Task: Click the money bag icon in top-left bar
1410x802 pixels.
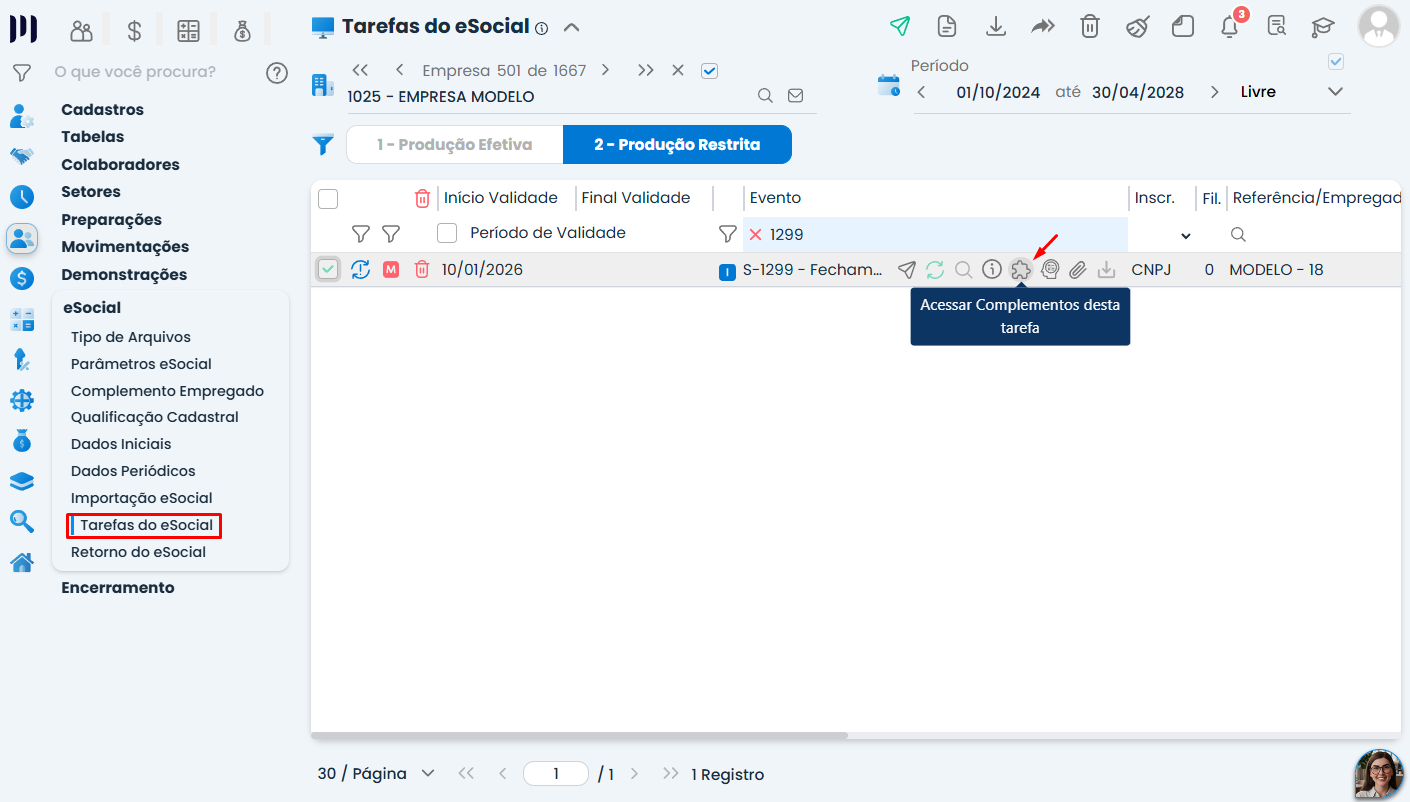Action: 242,31
